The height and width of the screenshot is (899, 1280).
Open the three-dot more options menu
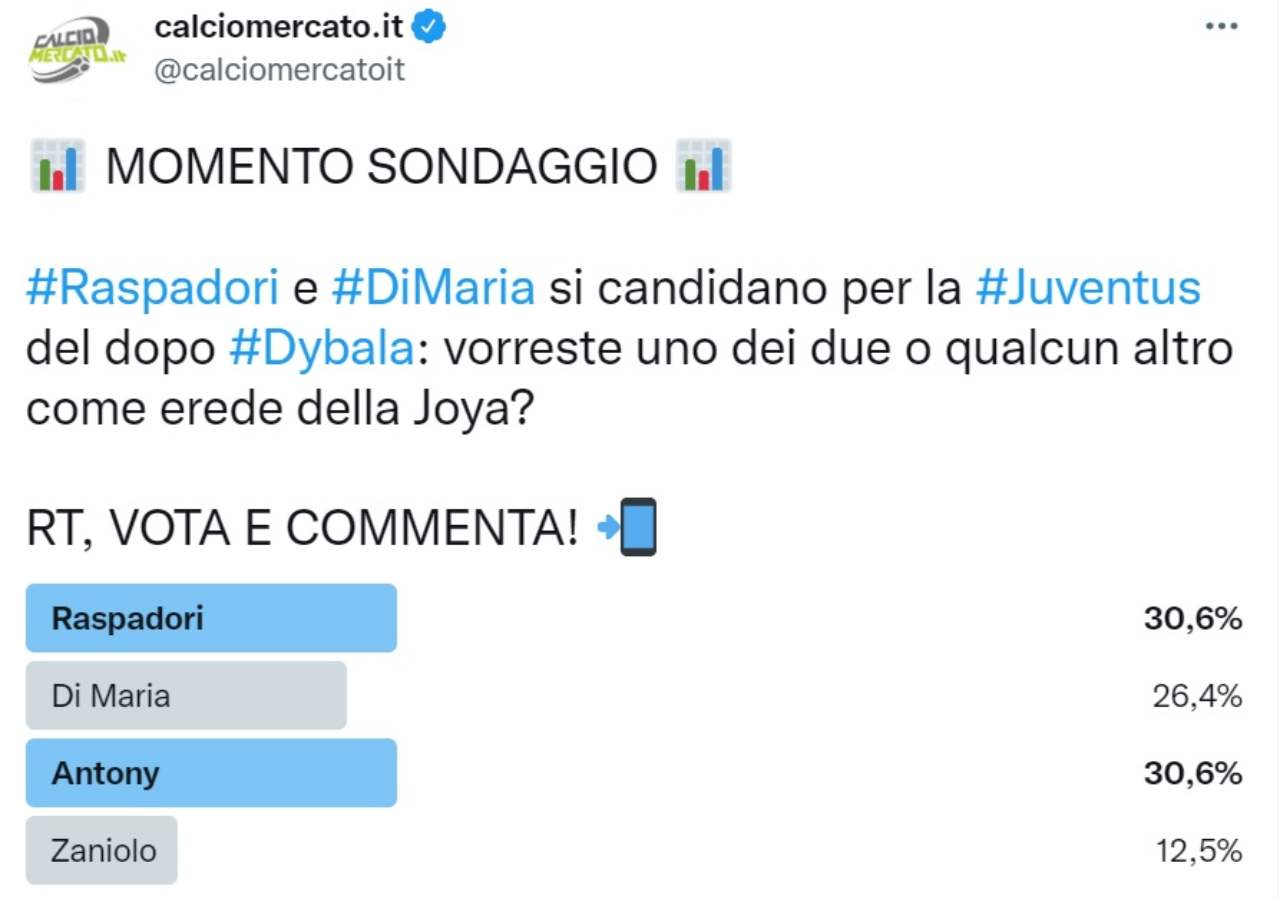point(1221,27)
